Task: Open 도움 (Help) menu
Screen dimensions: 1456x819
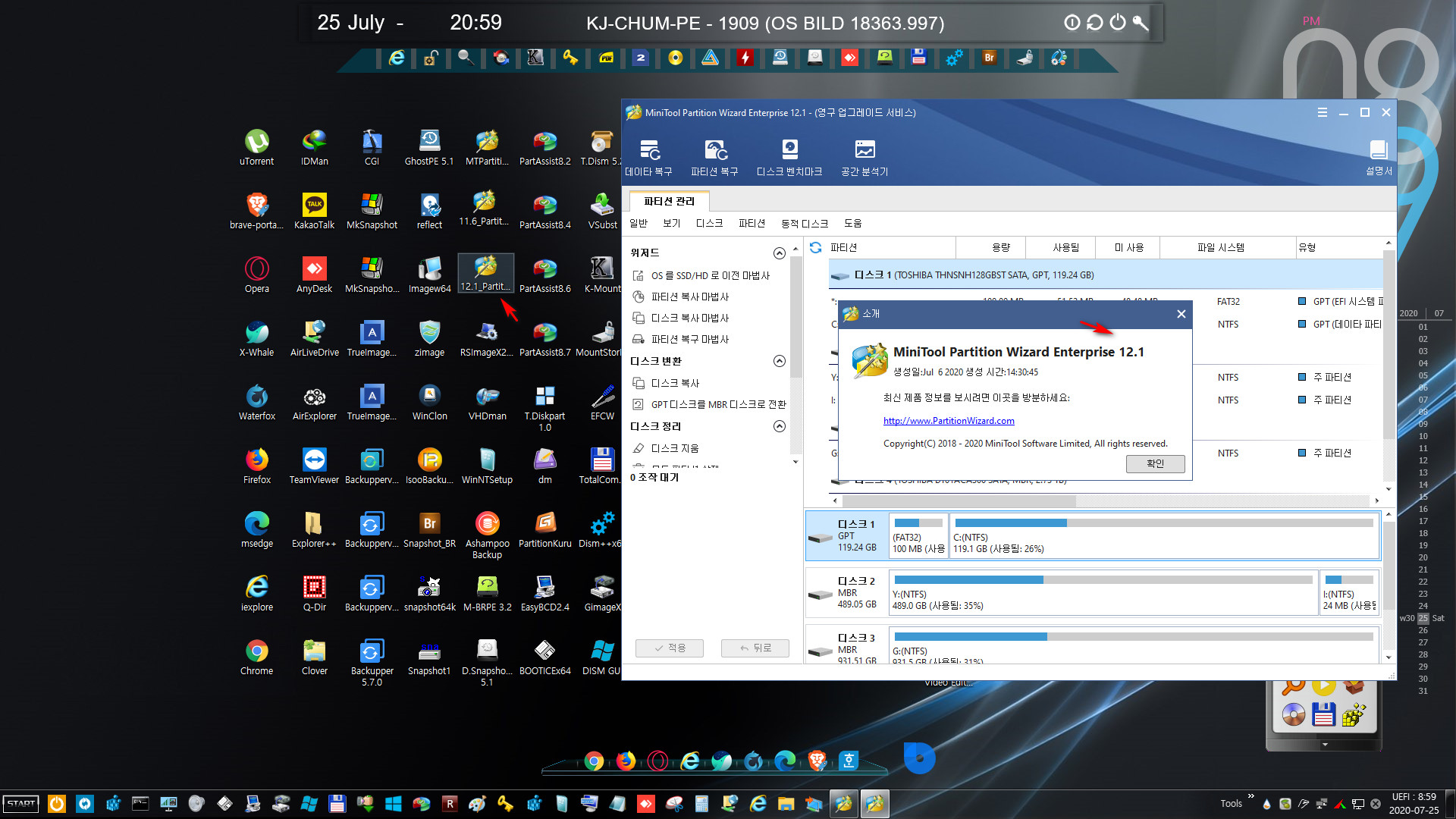Action: 853,223
